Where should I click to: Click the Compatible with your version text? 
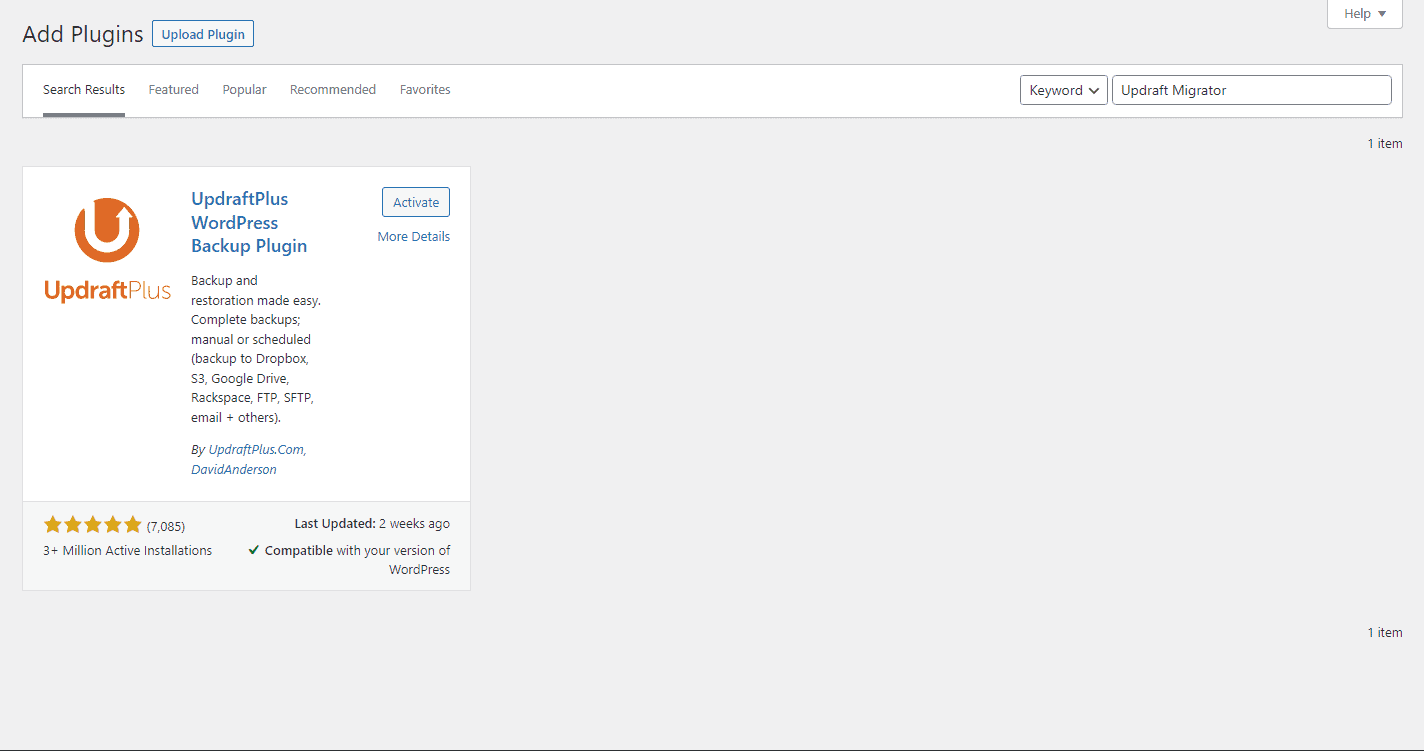[358, 560]
